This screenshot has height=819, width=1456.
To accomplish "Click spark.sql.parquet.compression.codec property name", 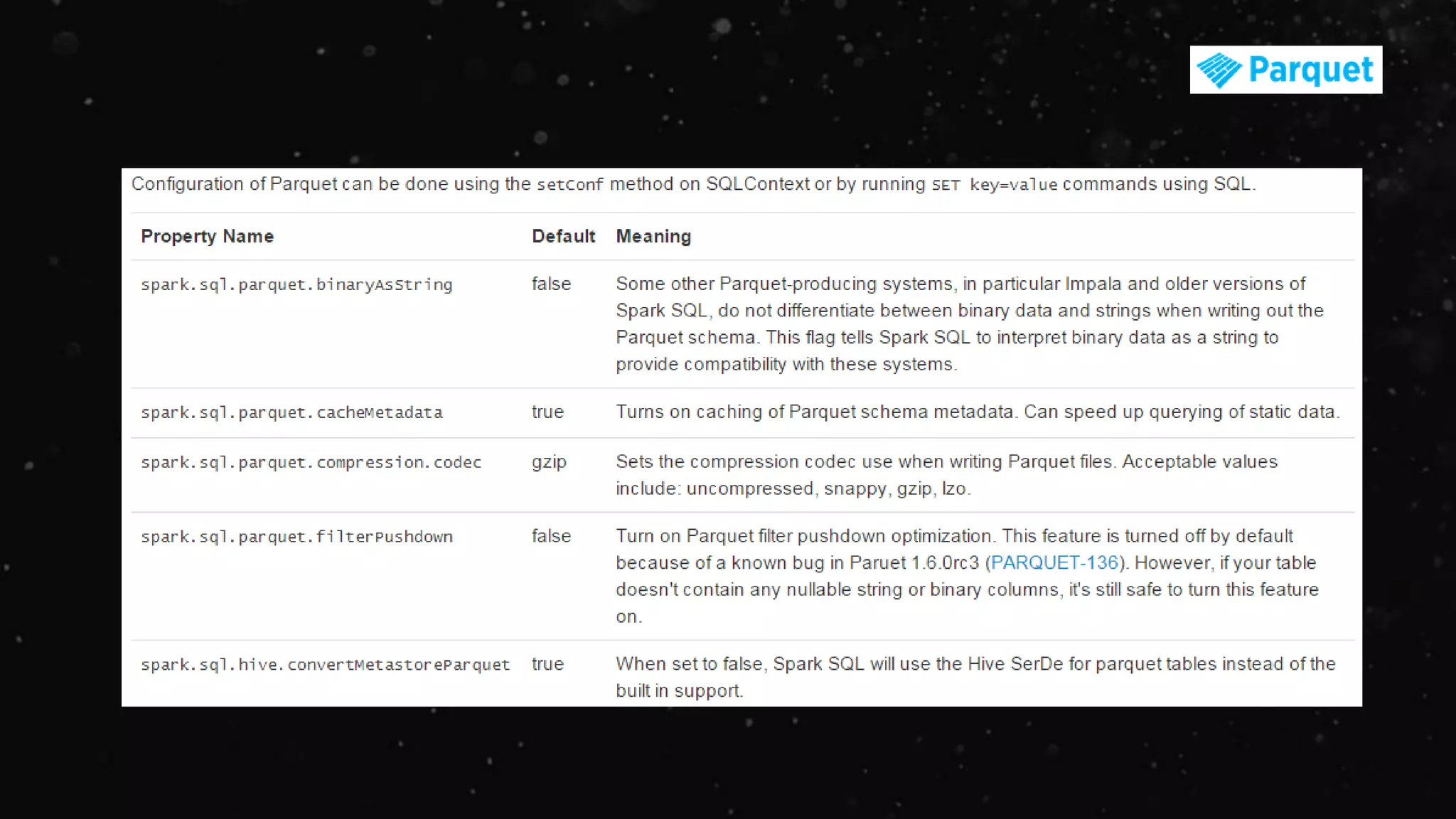I will pos(311,463).
